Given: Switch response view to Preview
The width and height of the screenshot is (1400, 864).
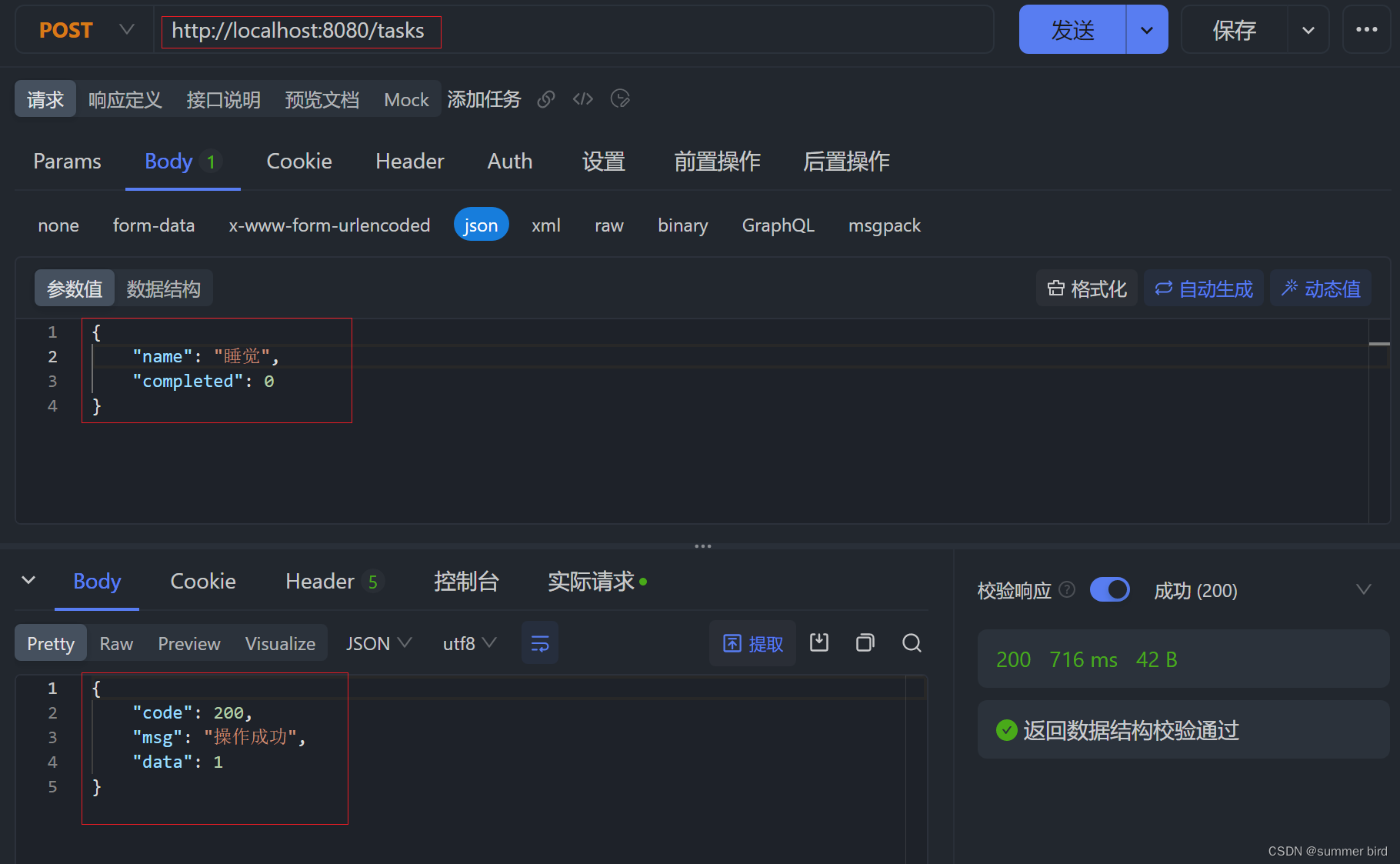Looking at the screenshot, I should click(x=189, y=643).
